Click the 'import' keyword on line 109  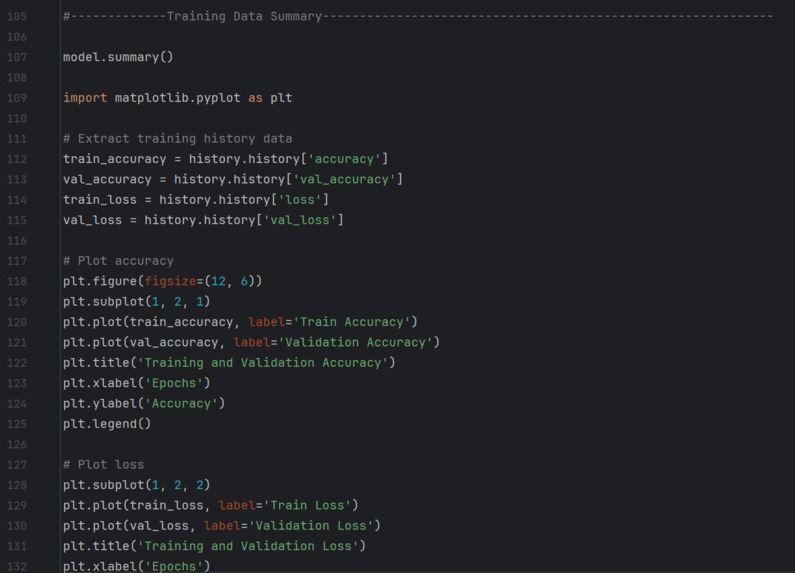pos(85,98)
